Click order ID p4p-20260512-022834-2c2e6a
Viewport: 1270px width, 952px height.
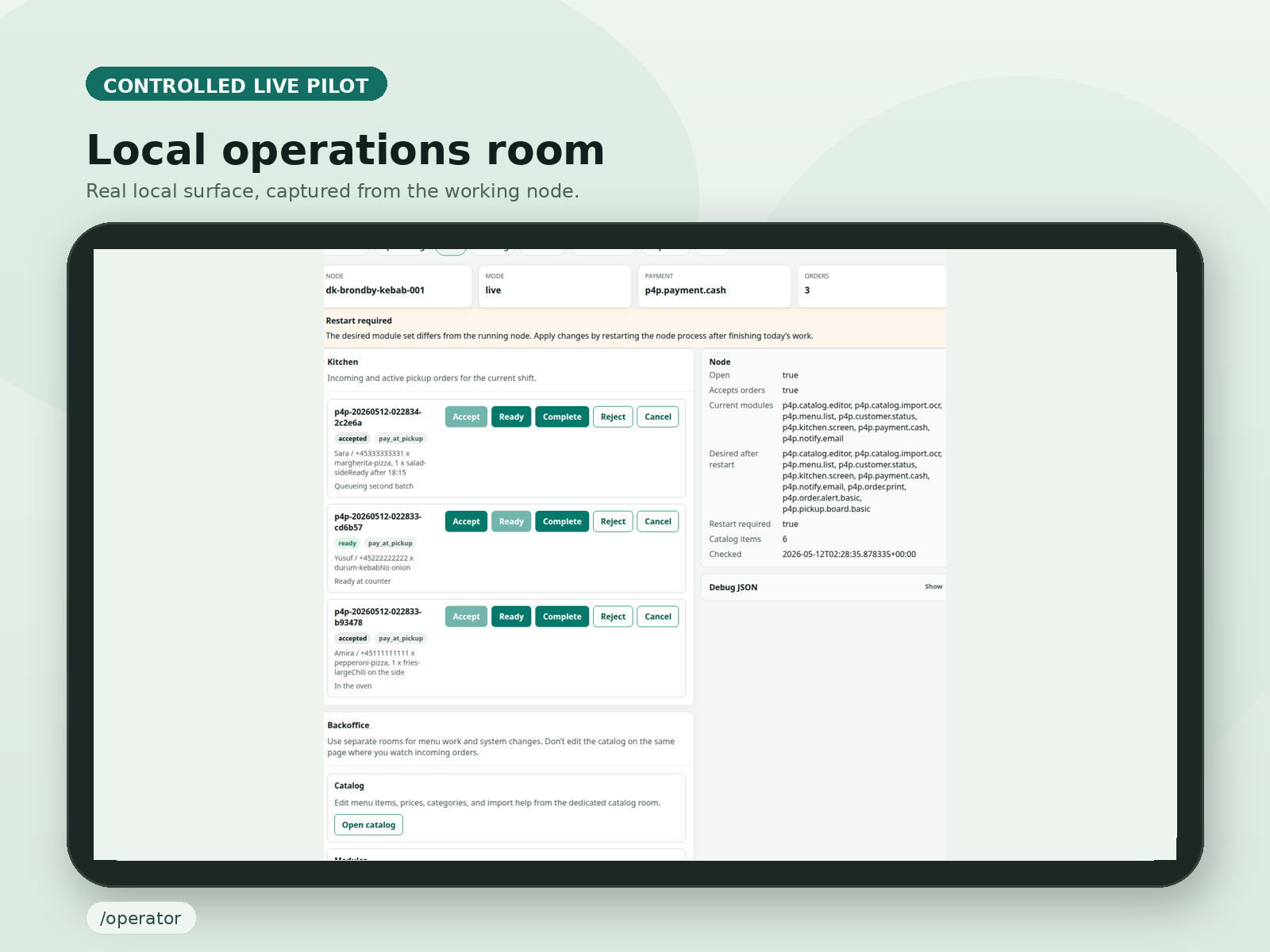tap(378, 417)
